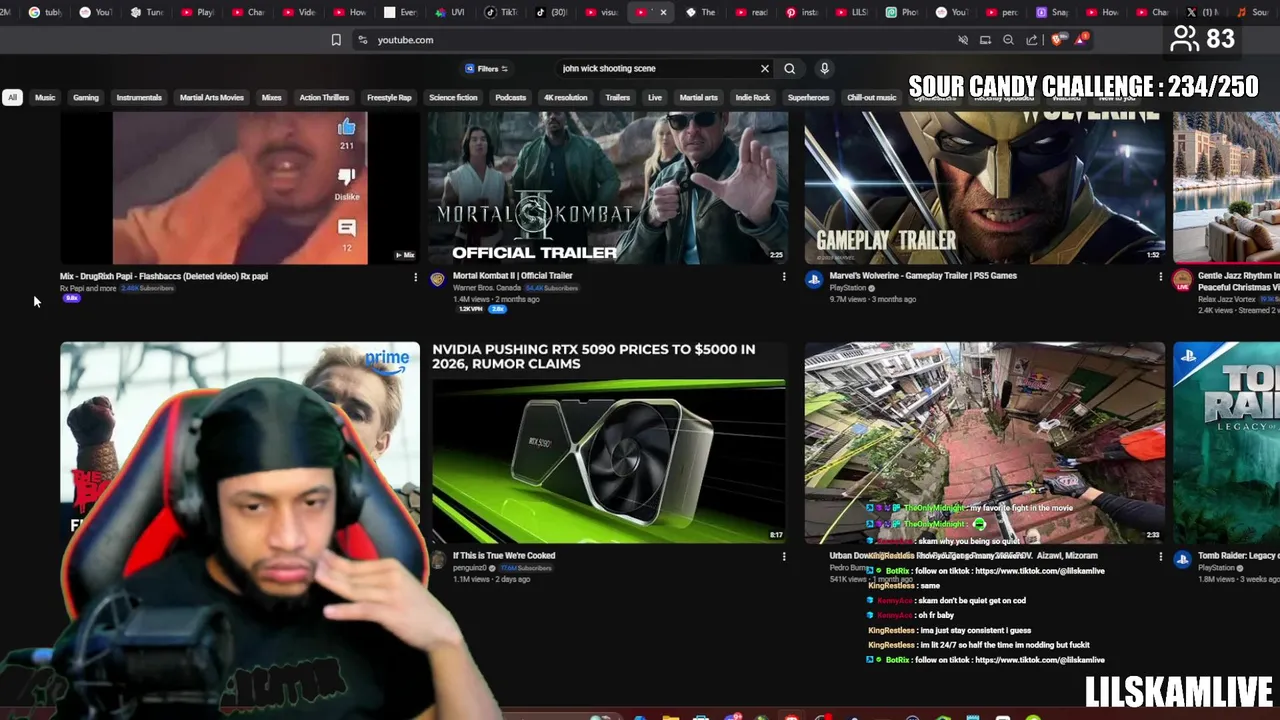Click Warner Bros. Canada channel avatar
The height and width of the screenshot is (720, 1280).
[437, 280]
